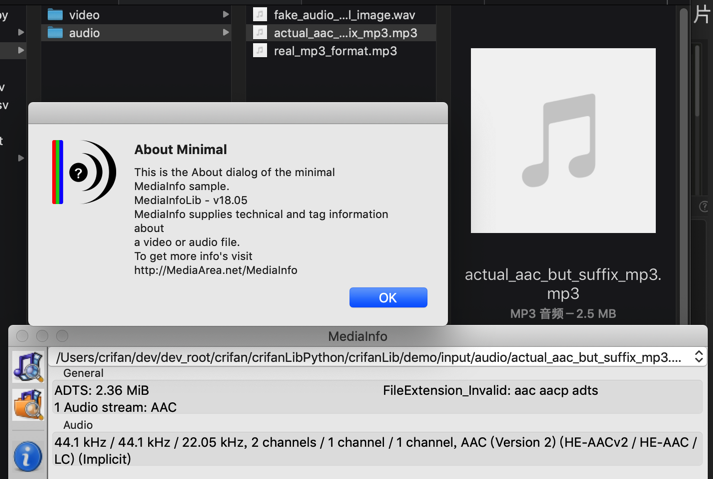Screen dimensions: 713x479
Task: Open file icon in MediaInfo sidebar
Action: point(28,366)
